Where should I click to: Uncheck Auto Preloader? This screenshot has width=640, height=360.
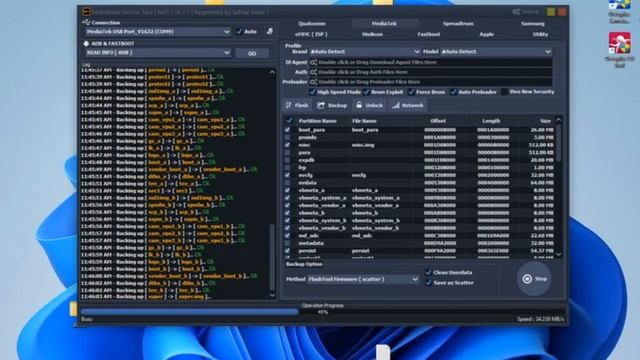453,92
